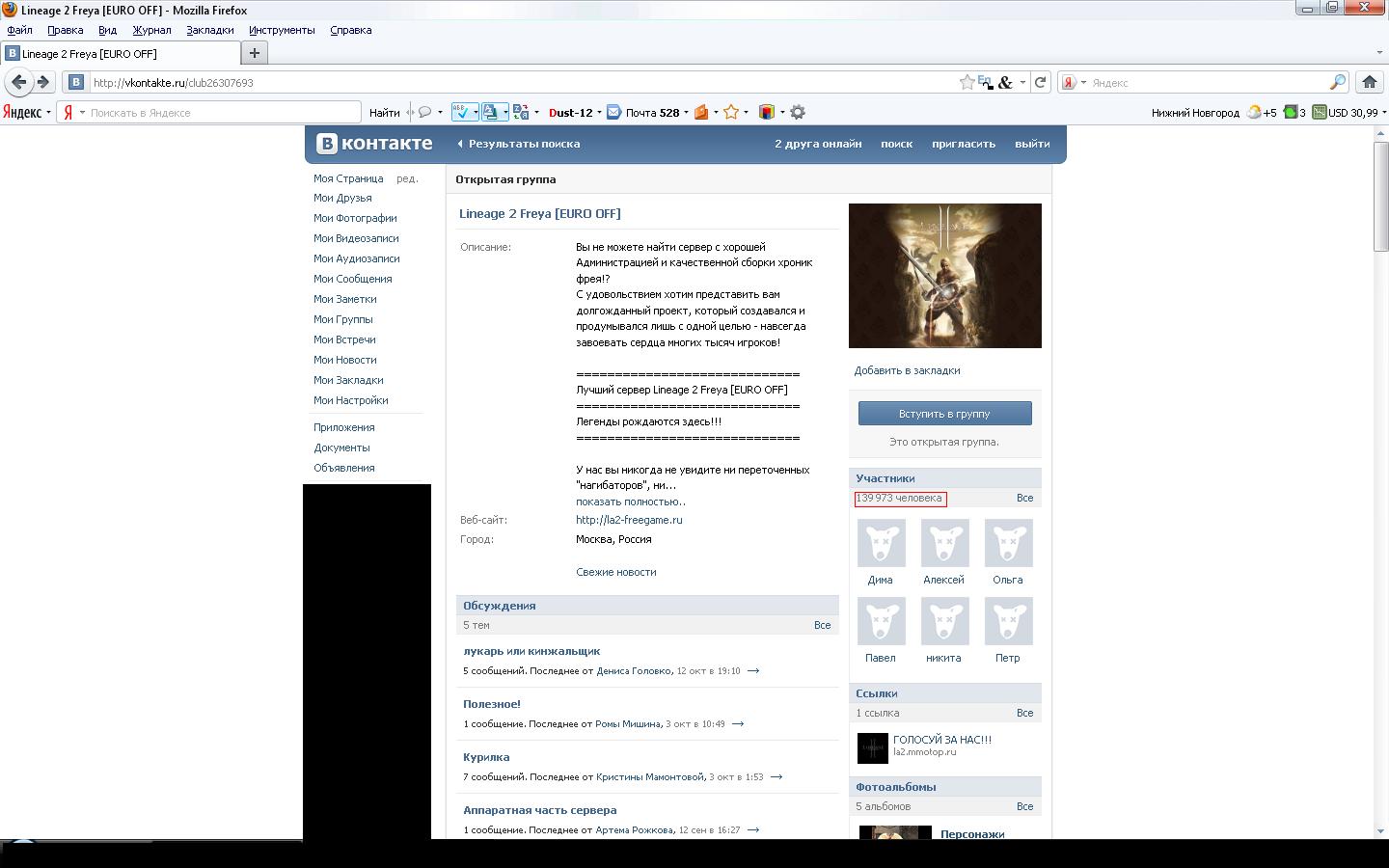Select the Lineage 2 Freya [EURO OFF] tab
Viewport: 1389px width, 868px height.
pos(120,53)
